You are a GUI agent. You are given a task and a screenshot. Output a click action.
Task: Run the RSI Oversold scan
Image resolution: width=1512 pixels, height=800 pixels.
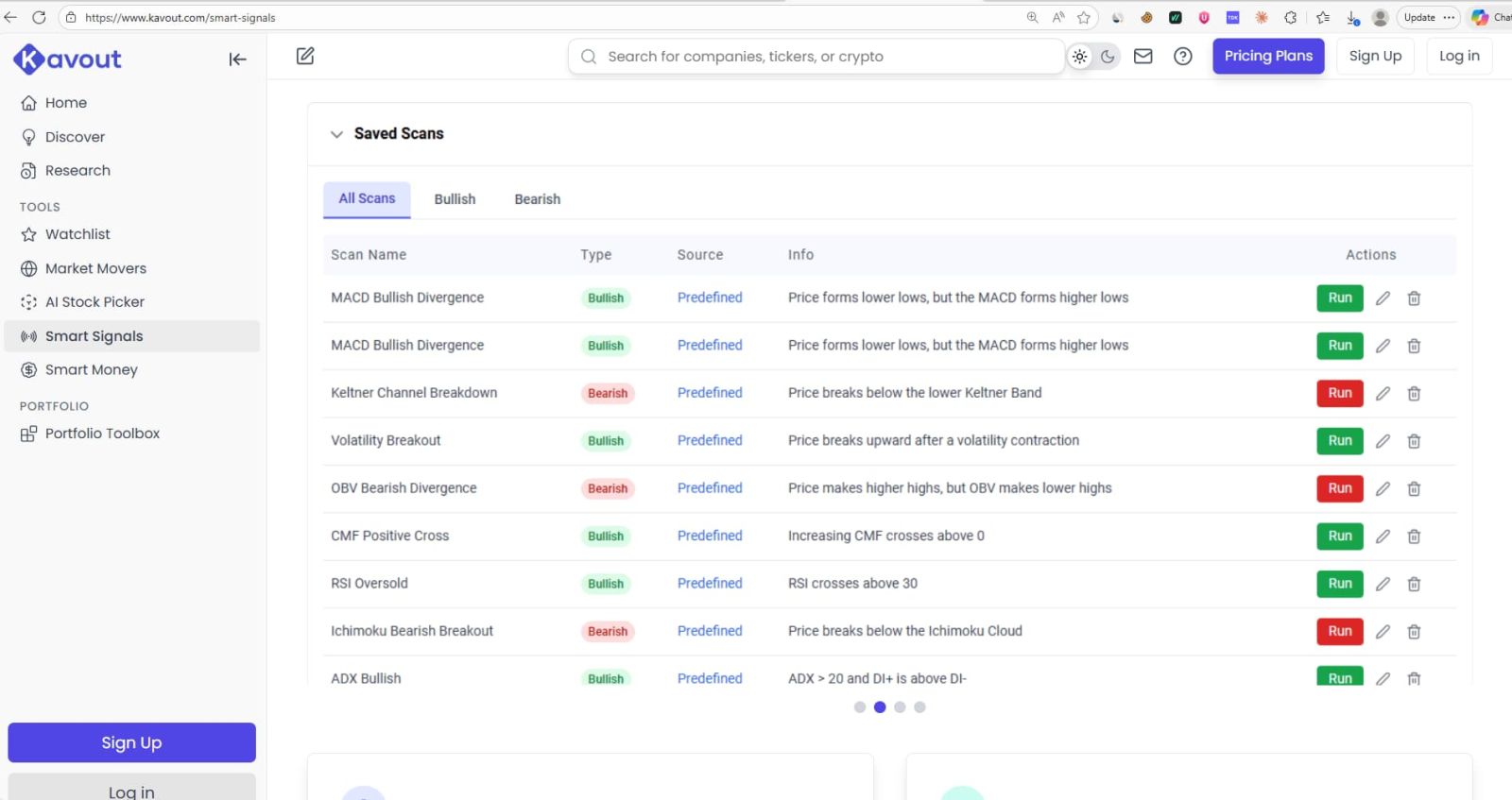[1340, 584]
